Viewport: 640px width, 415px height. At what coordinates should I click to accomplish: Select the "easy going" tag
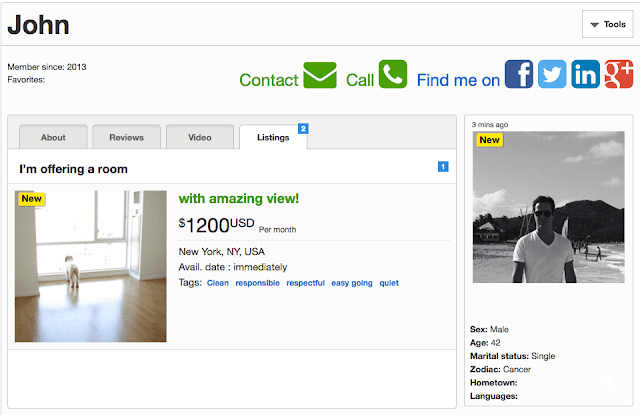point(352,283)
